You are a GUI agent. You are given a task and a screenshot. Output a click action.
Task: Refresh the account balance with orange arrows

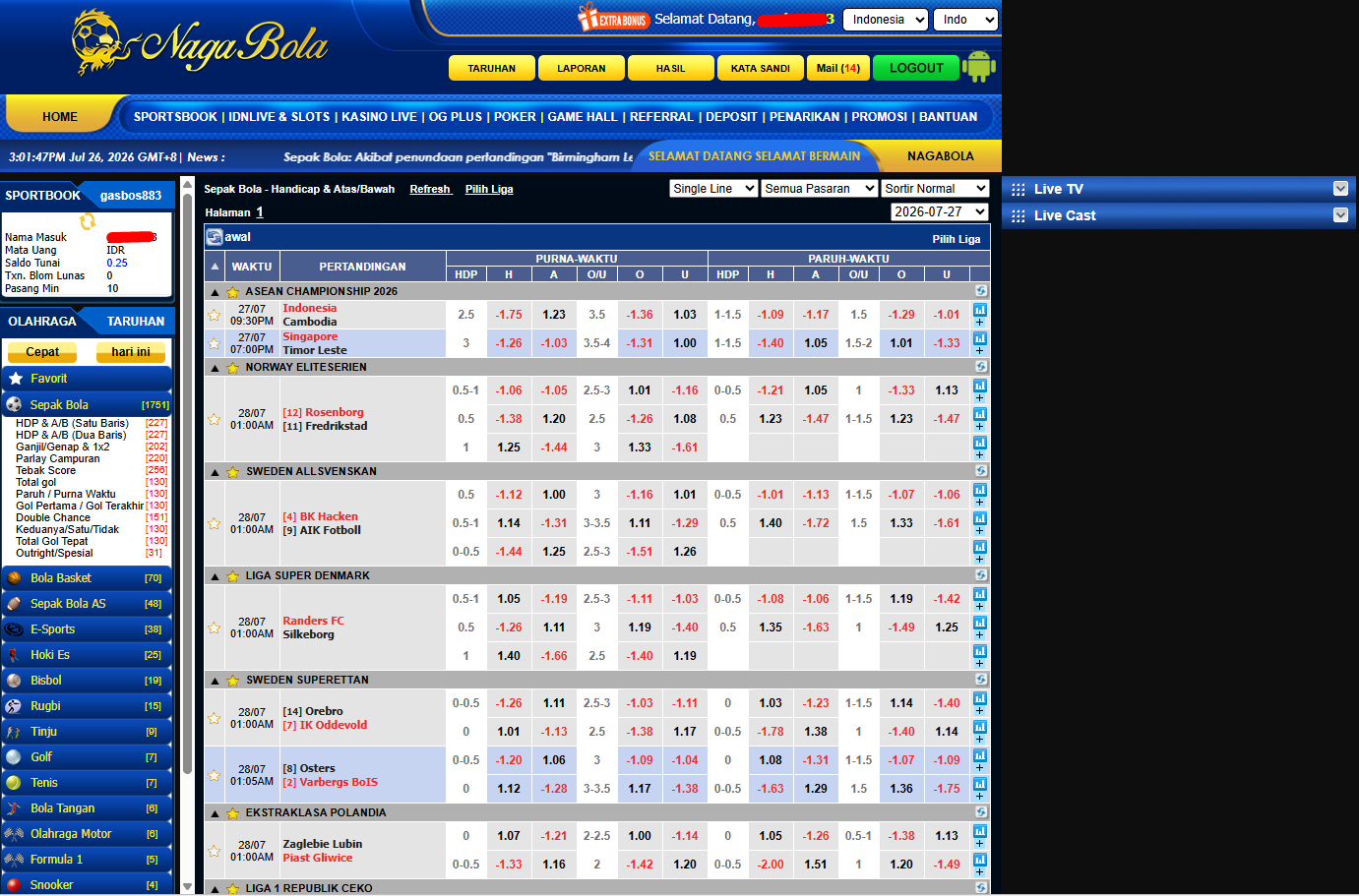pos(88,221)
